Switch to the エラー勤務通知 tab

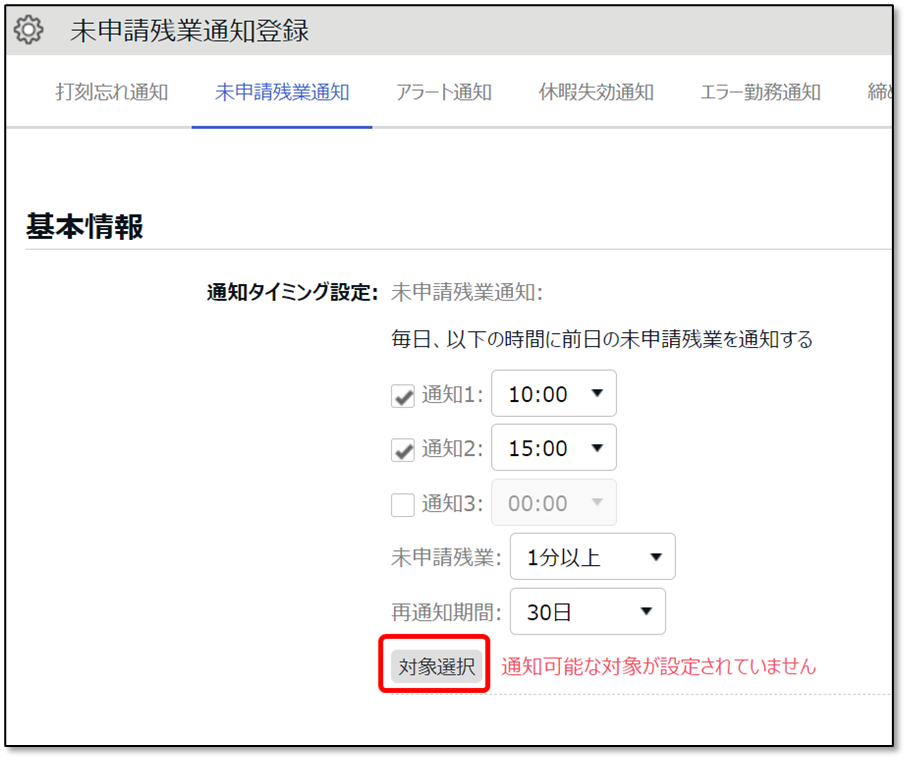(761, 93)
